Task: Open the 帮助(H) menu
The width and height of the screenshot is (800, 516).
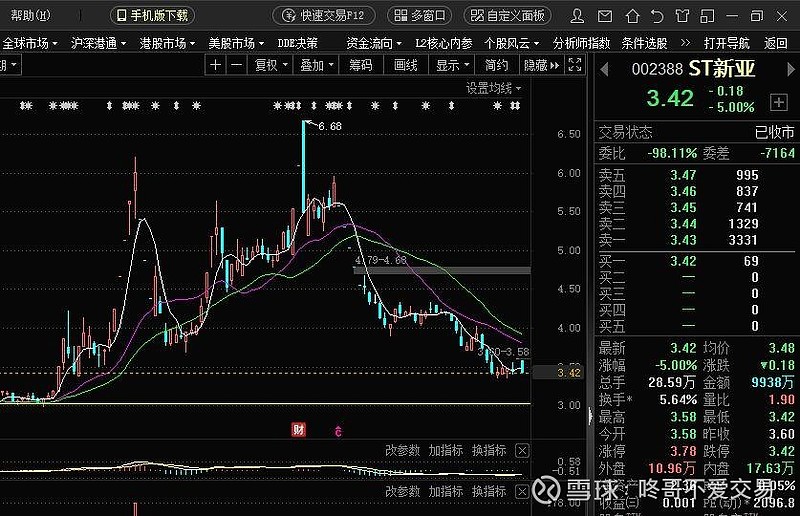Action: tap(30, 16)
